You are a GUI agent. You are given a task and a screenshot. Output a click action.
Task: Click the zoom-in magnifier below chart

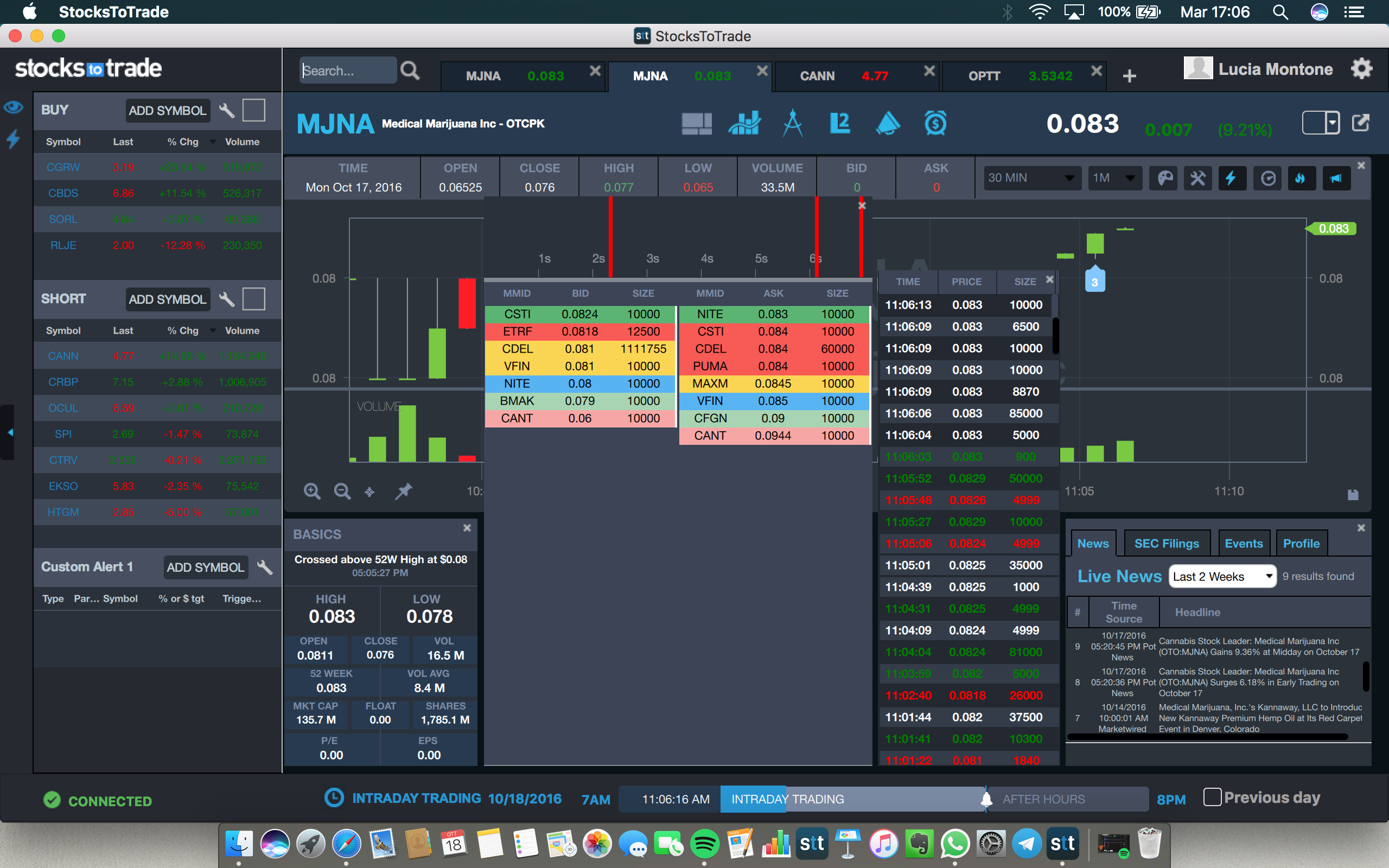point(311,492)
